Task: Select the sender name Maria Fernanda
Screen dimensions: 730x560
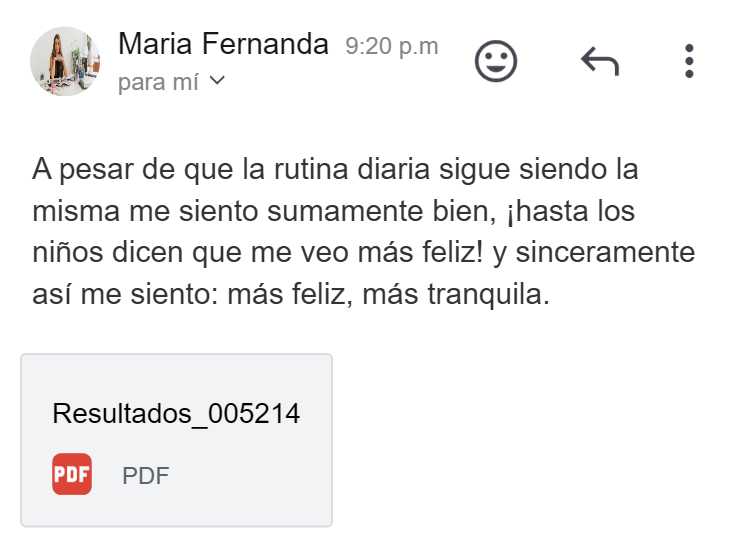Action: tap(223, 45)
